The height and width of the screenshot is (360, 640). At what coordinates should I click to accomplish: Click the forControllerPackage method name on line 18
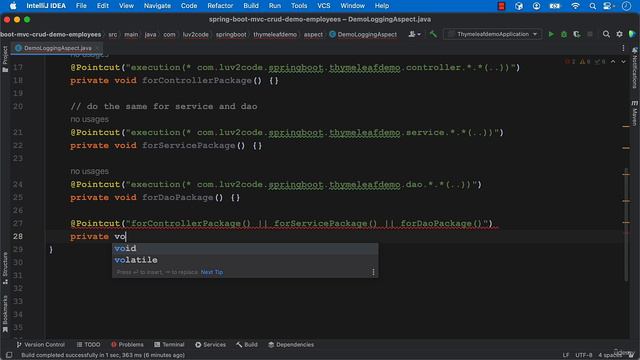click(197, 80)
